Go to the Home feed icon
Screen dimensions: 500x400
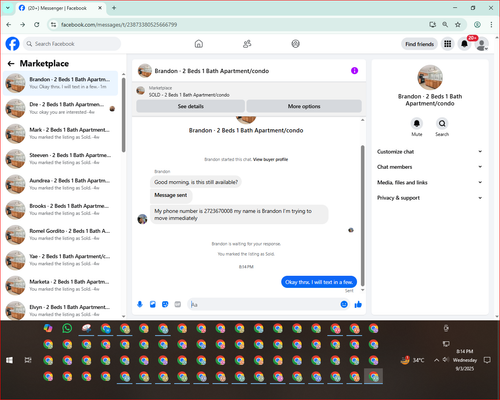click(x=199, y=44)
